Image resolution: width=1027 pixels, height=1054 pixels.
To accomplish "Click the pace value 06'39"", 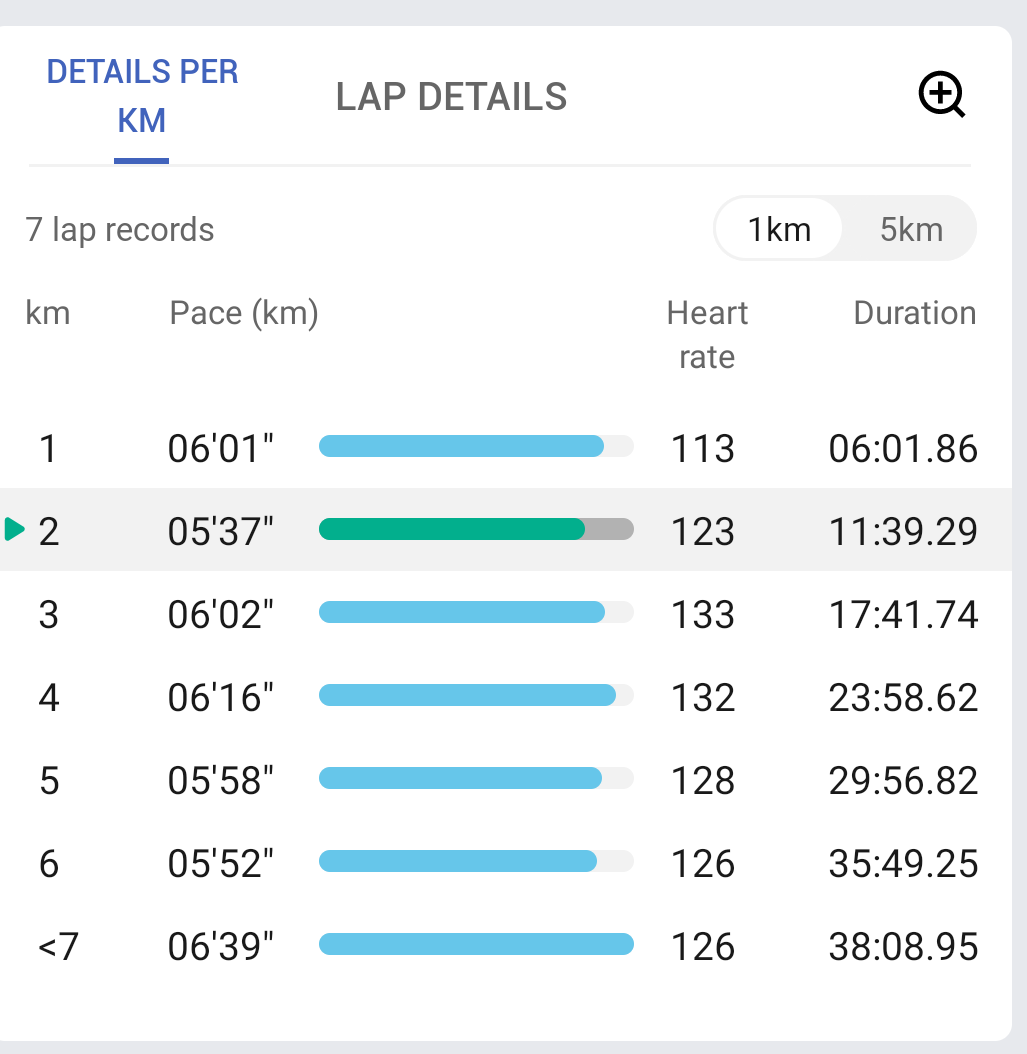I will tap(220, 946).
